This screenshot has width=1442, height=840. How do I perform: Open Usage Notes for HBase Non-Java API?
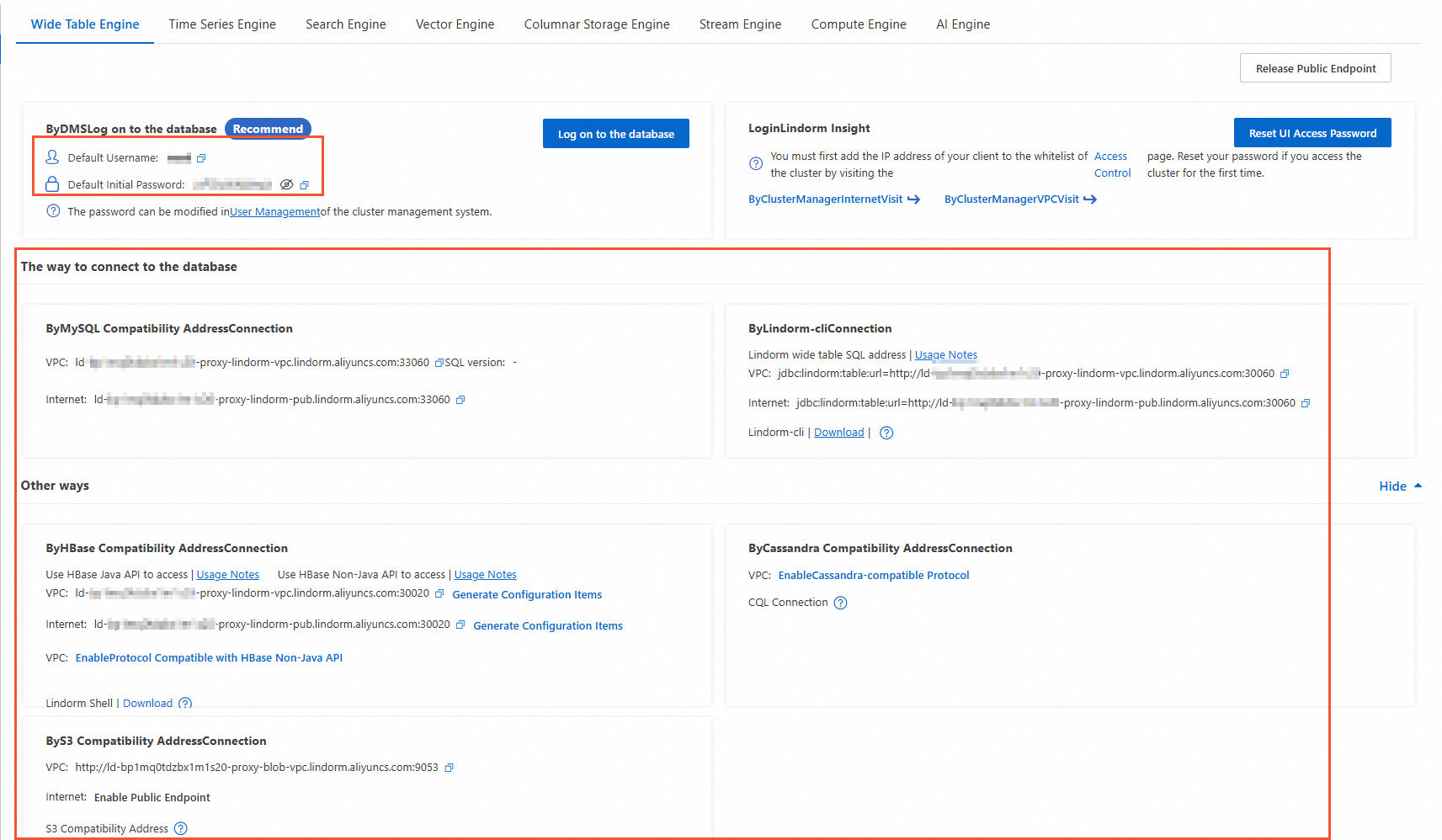tap(486, 575)
